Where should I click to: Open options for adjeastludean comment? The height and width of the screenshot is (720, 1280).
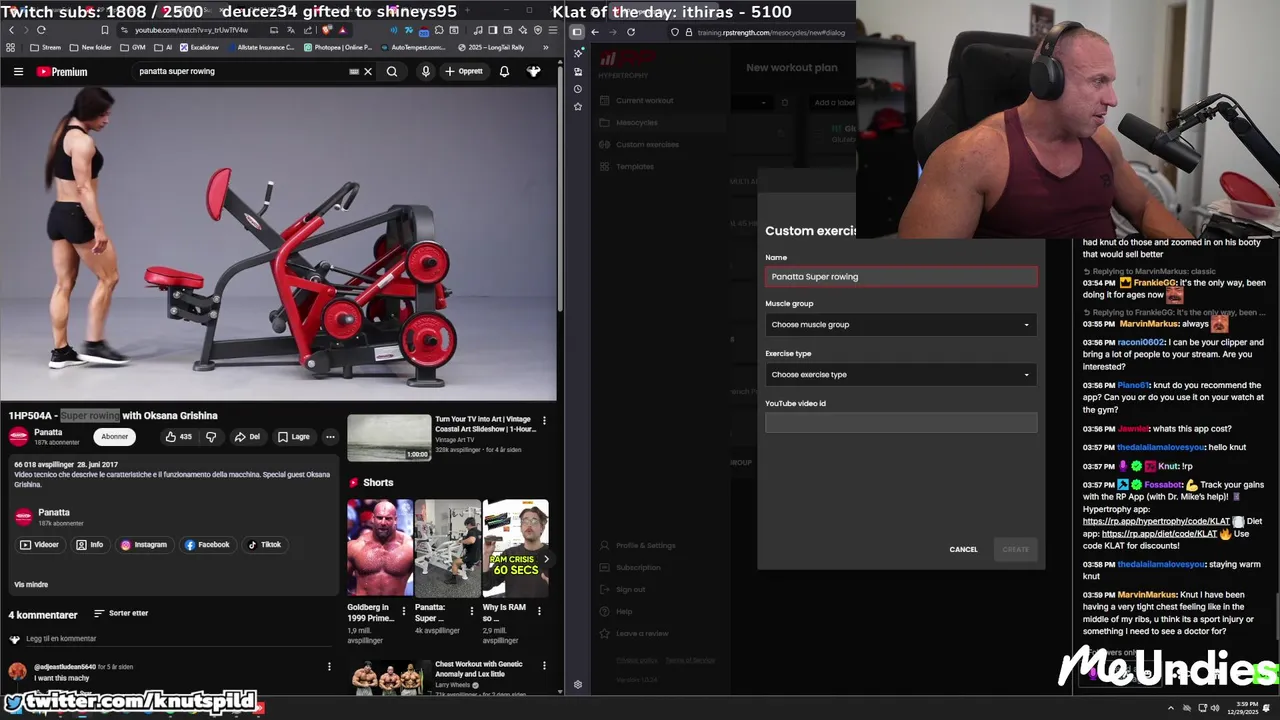pos(329,667)
